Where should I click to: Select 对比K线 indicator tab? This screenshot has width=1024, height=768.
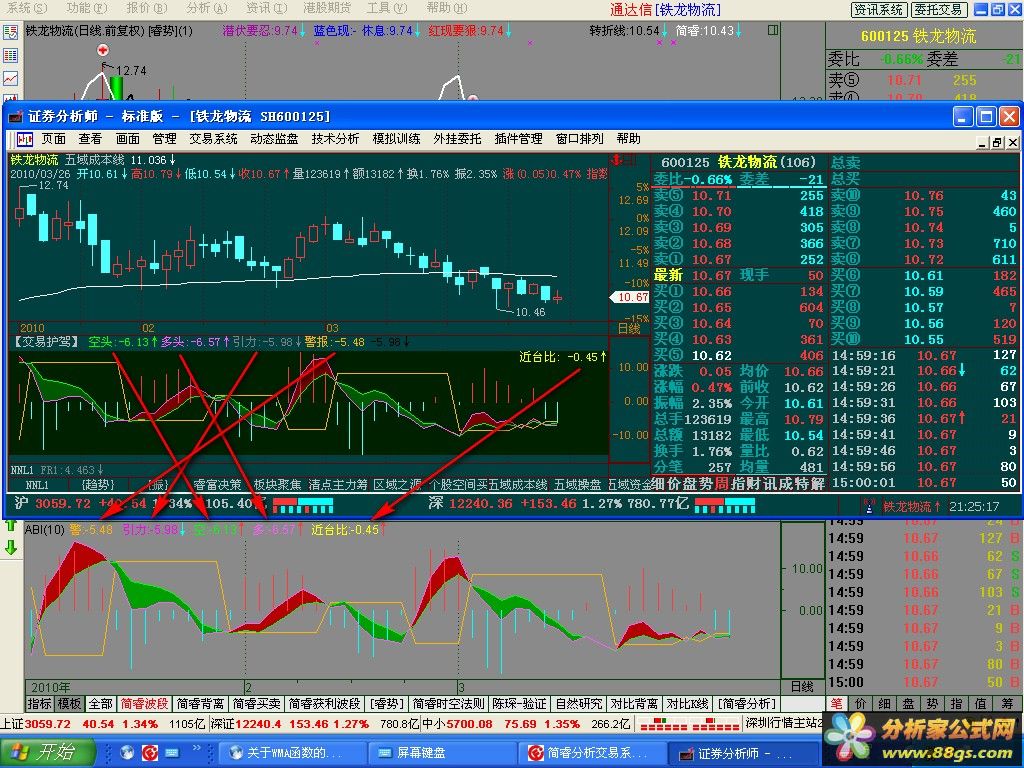pyautogui.click(x=687, y=704)
